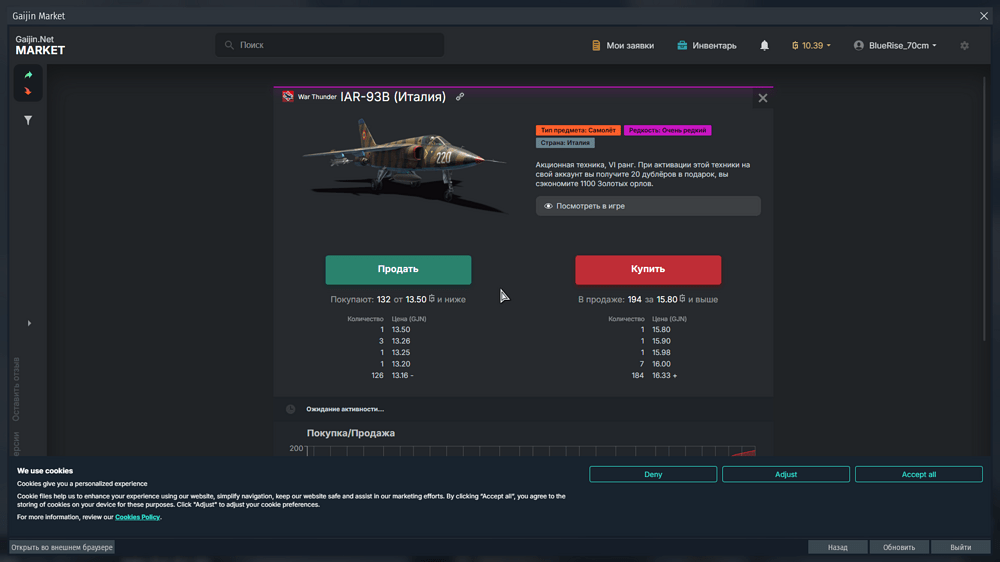1000x562 pixels.
Task: Click Deny in cookie banner
Action: 653,475
